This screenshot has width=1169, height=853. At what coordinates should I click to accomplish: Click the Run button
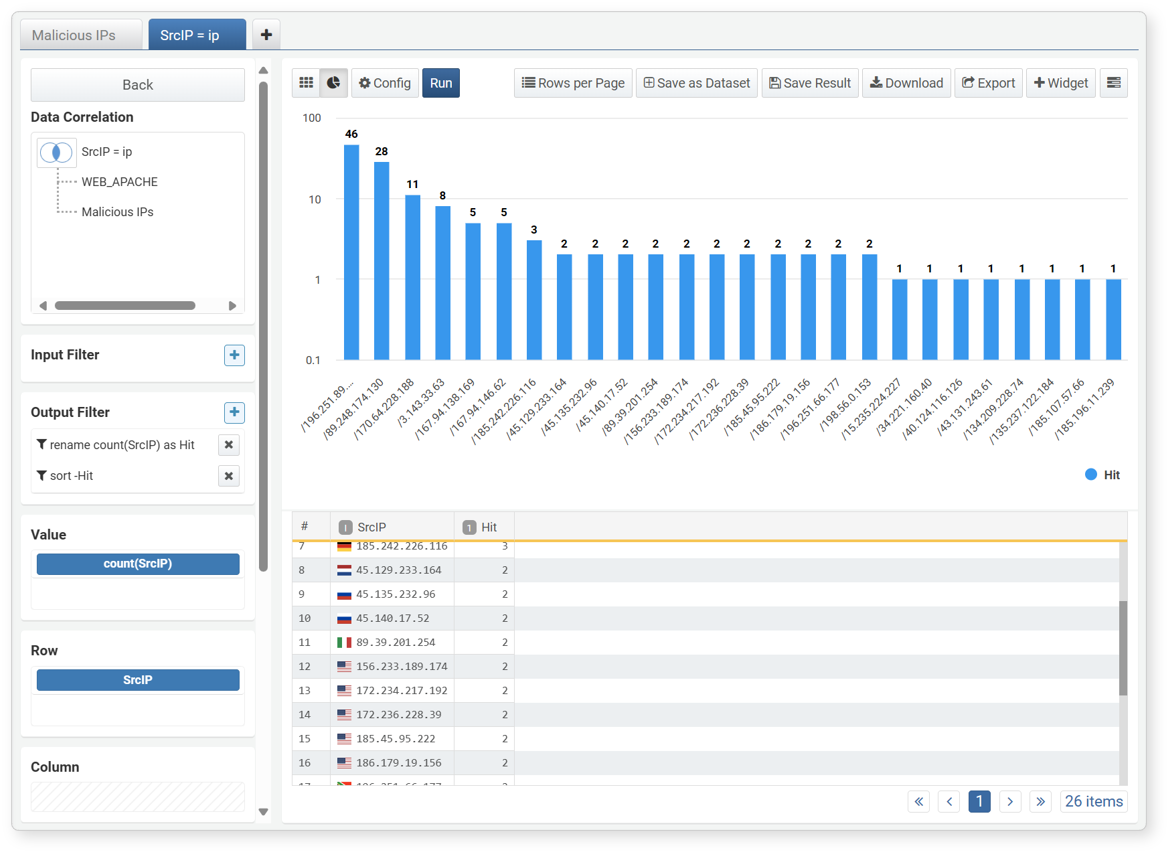tap(441, 83)
